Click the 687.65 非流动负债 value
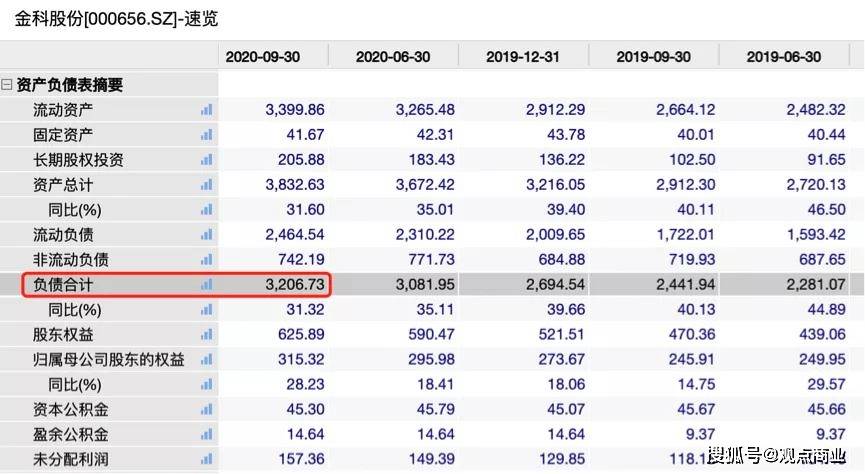This screenshot has height=474, width=865. 822,259
